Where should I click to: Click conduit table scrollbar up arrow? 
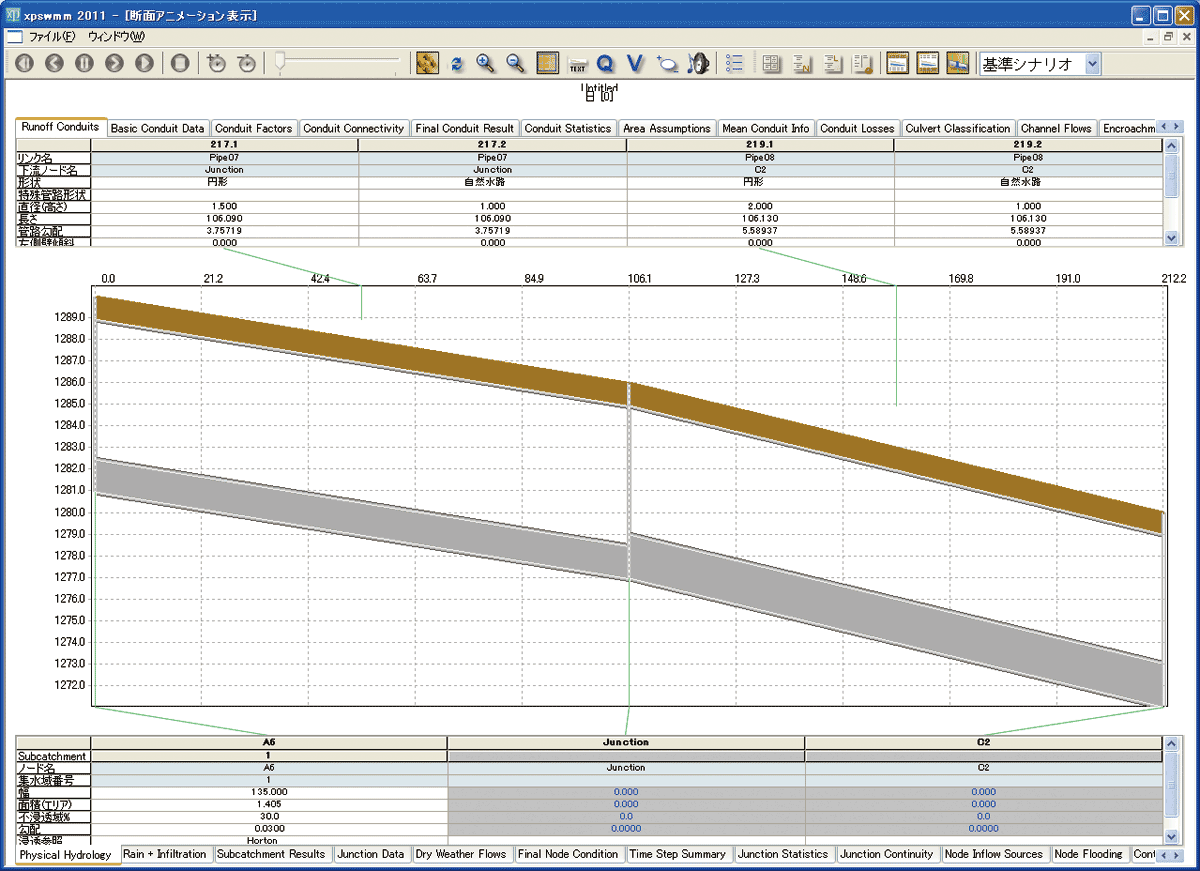pyautogui.click(x=1173, y=147)
